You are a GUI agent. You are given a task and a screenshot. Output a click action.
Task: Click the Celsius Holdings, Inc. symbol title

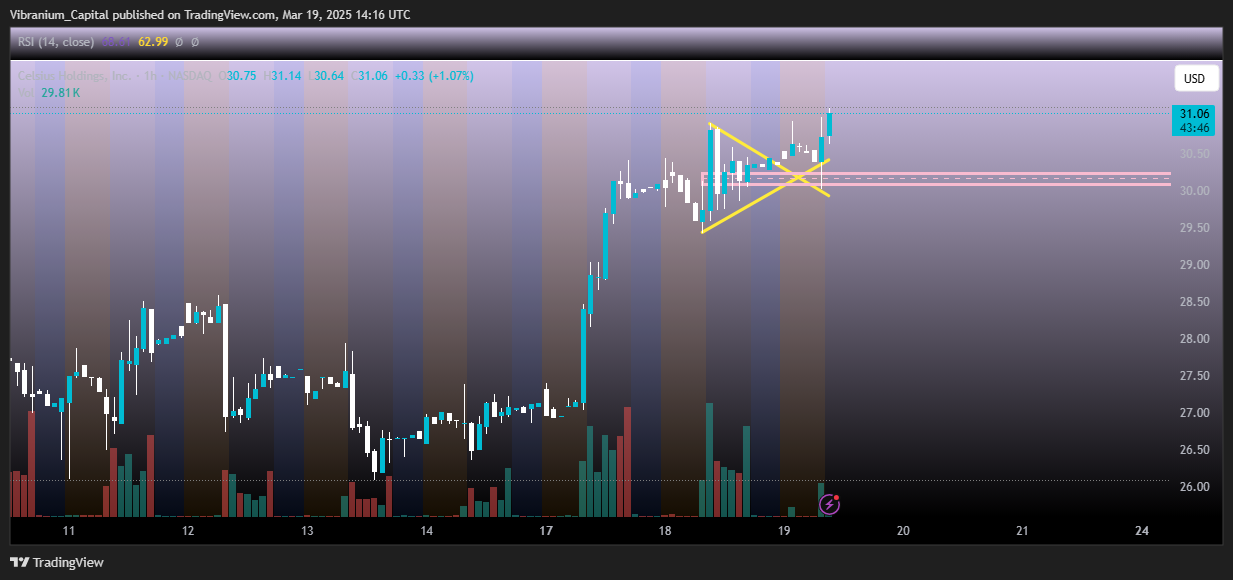pyautogui.click(x=73, y=76)
